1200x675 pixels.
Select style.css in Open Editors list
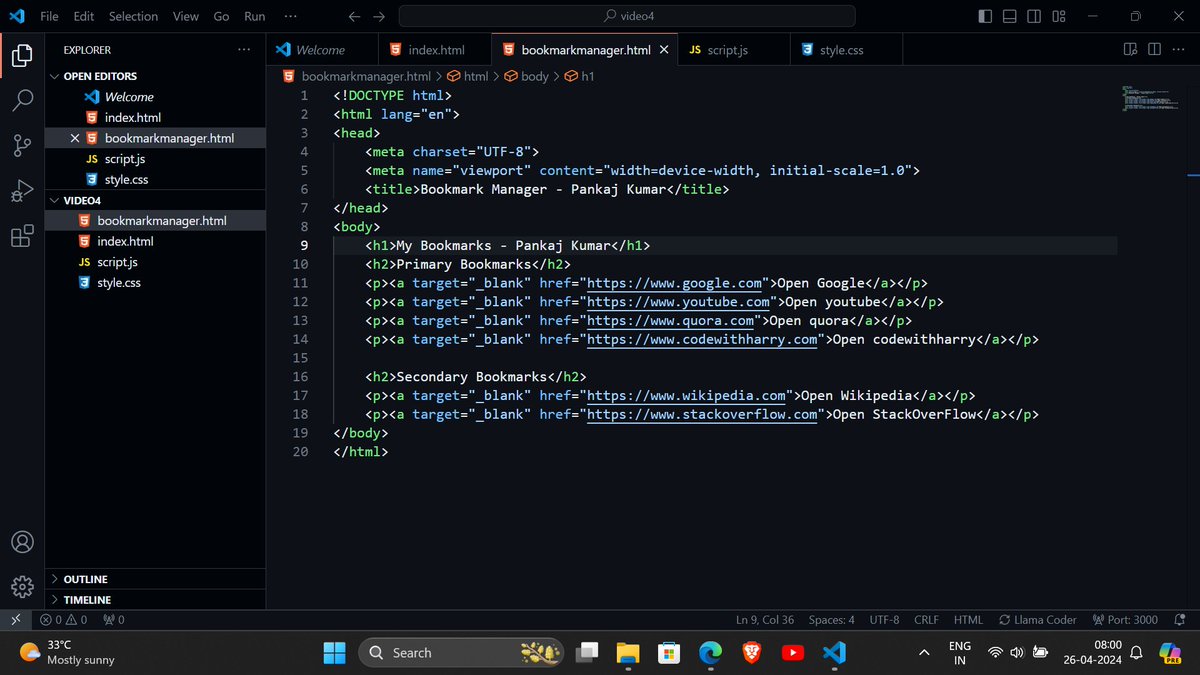155,180
